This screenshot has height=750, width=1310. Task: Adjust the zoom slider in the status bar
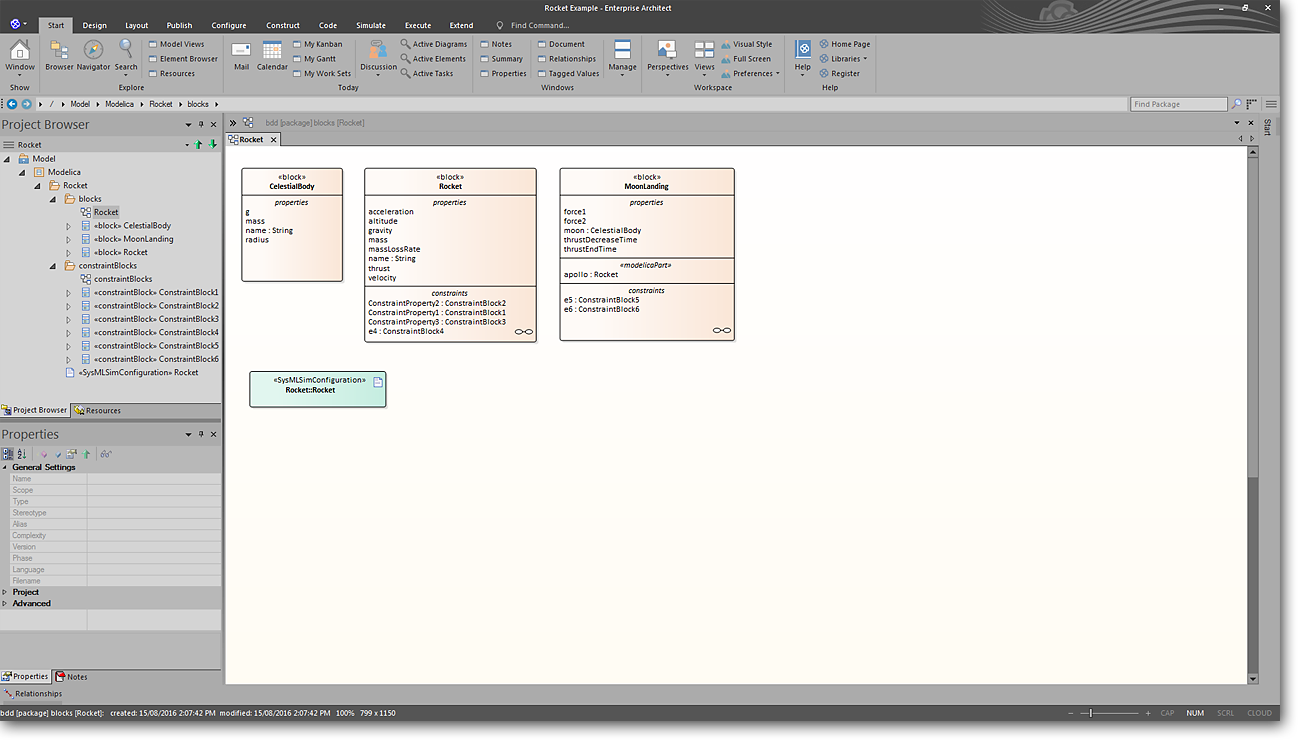(1091, 713)
